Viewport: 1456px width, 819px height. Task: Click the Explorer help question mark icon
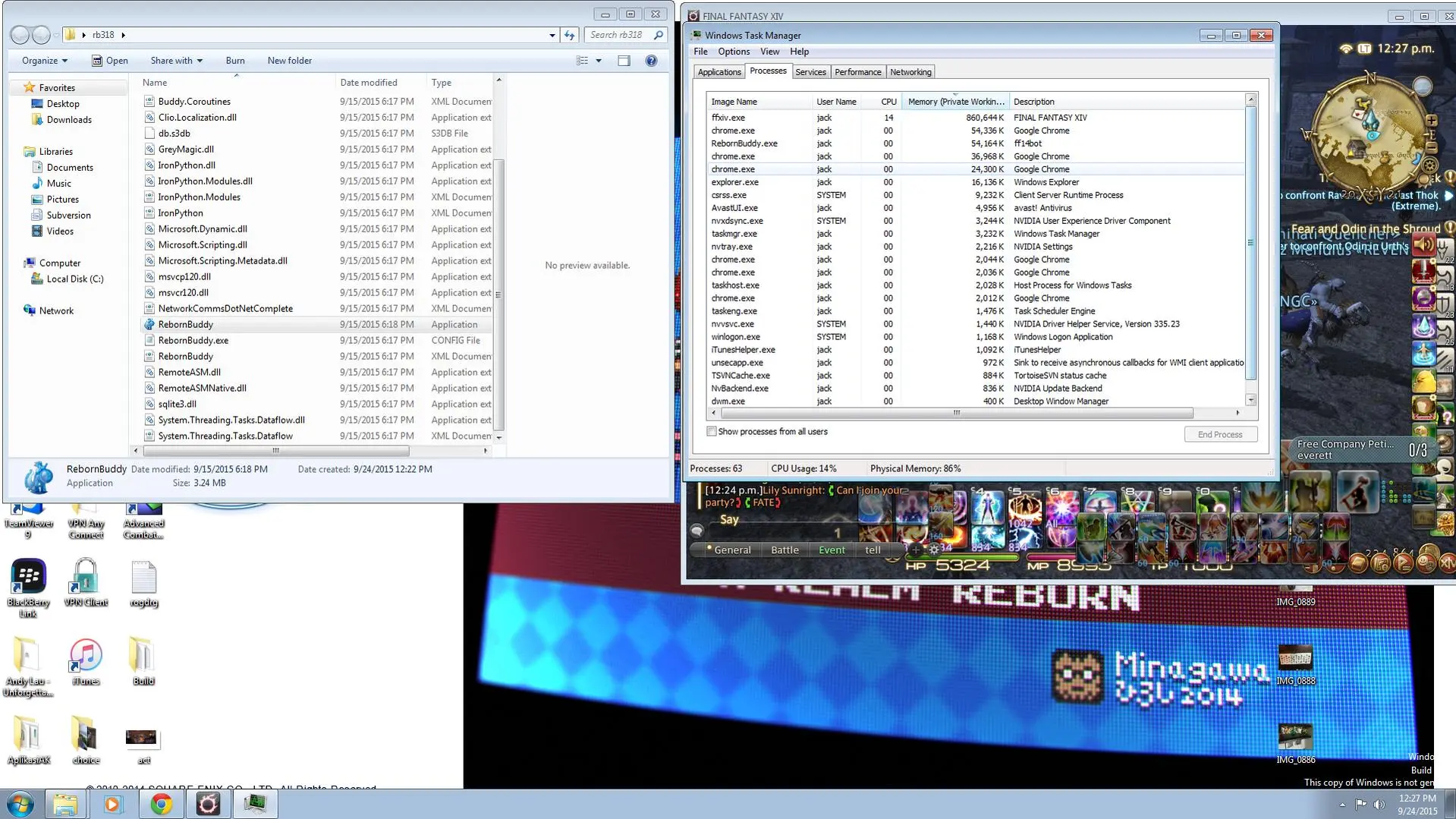click(x=651, y=61)
